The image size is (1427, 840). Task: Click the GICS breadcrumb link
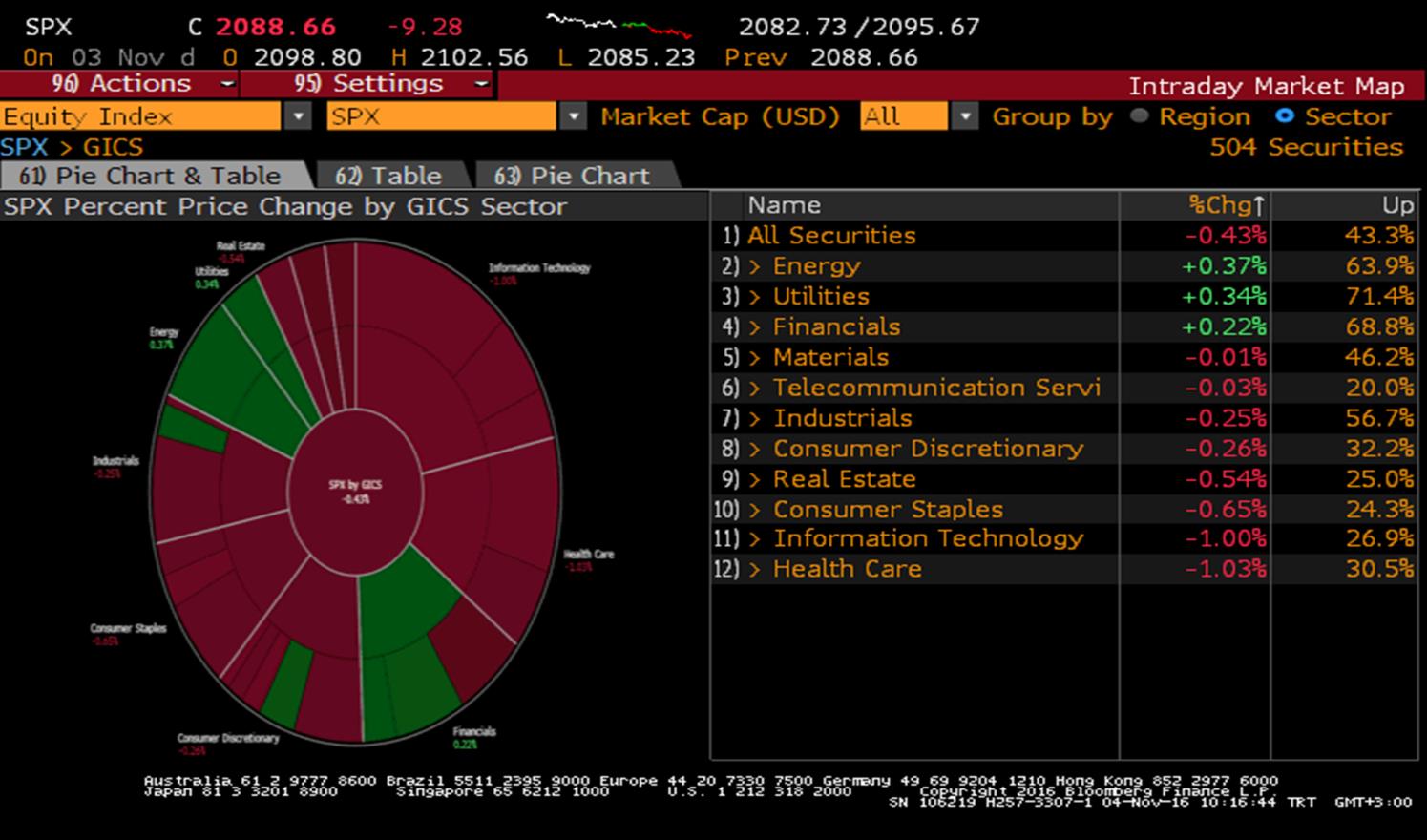[113, 147]
